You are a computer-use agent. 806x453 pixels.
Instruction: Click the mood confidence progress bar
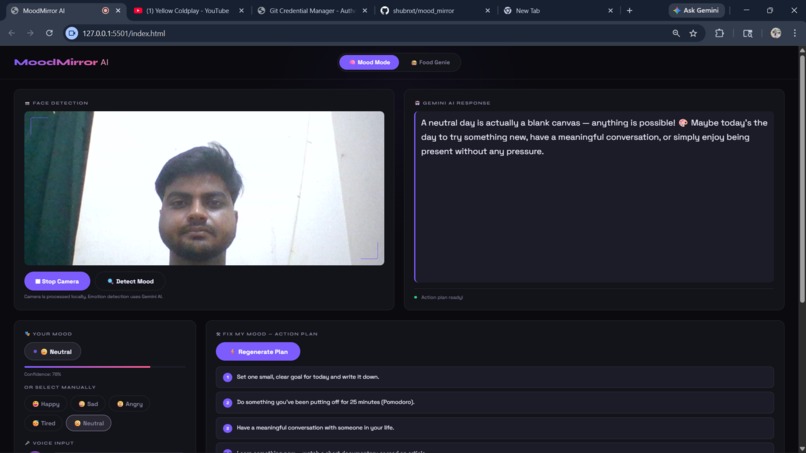[x=104, y=367]
